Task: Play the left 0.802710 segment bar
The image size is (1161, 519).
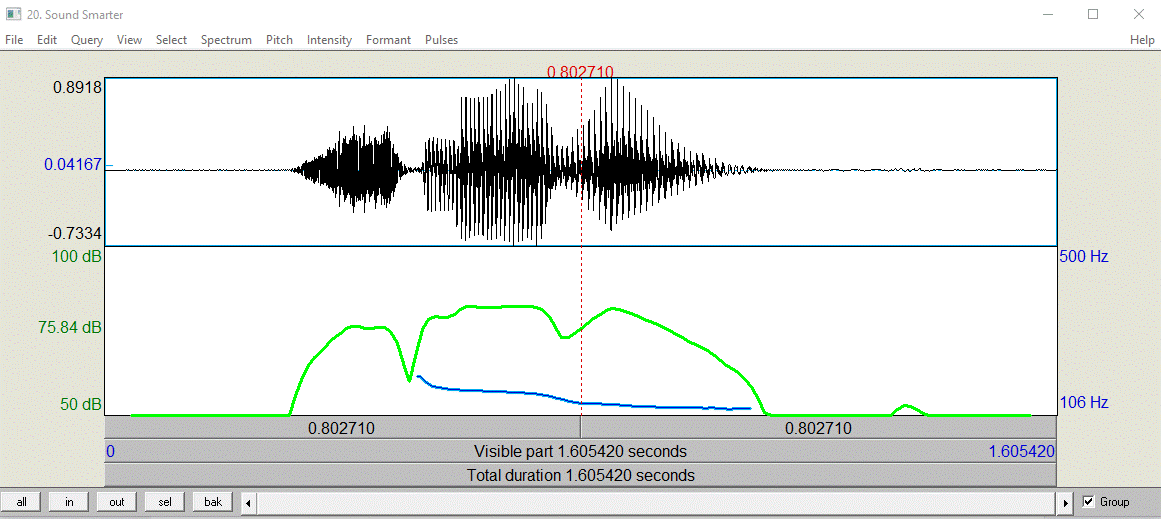Action: 342,427
